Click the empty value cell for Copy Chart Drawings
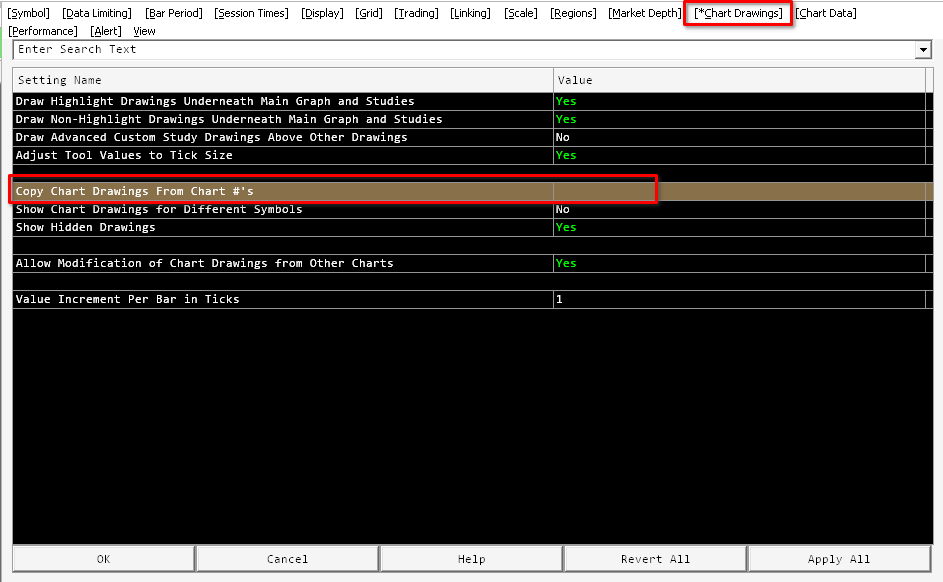This screenshot has width=943, height=582. pos(739,191)
